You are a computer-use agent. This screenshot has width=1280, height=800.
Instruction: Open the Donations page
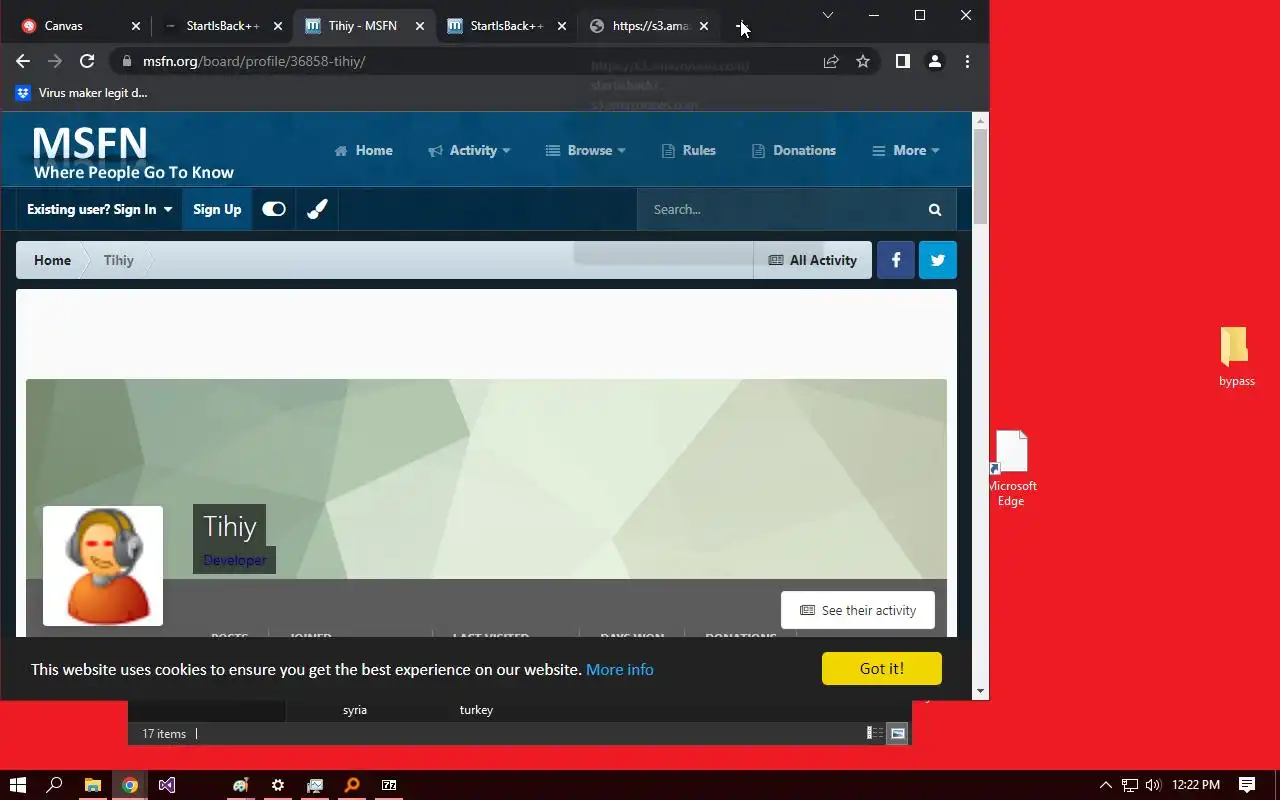pyautogui.click(x=794, y=150)
